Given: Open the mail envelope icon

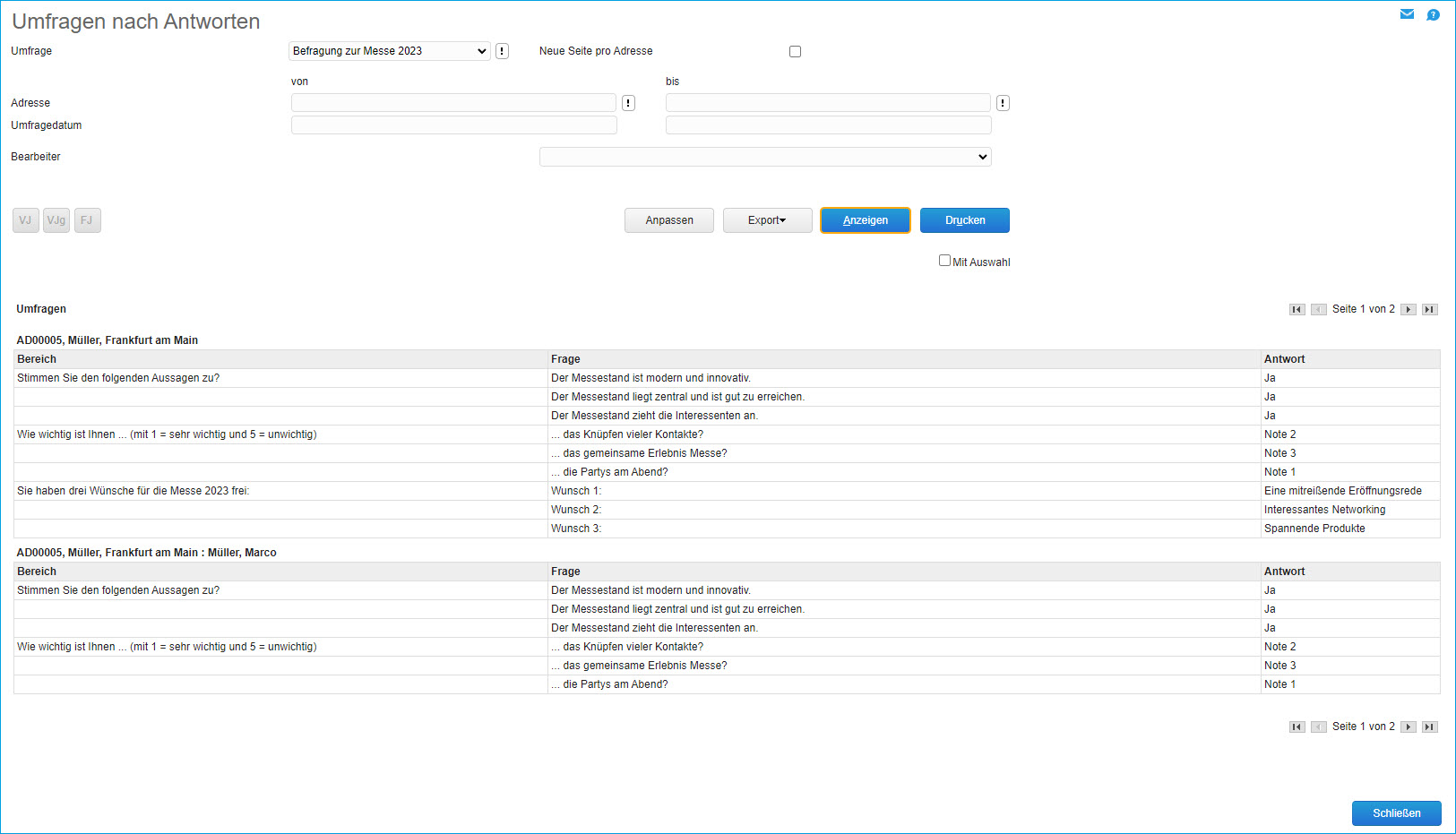Looking at the screenshot, I should (x=1407, y=14).
